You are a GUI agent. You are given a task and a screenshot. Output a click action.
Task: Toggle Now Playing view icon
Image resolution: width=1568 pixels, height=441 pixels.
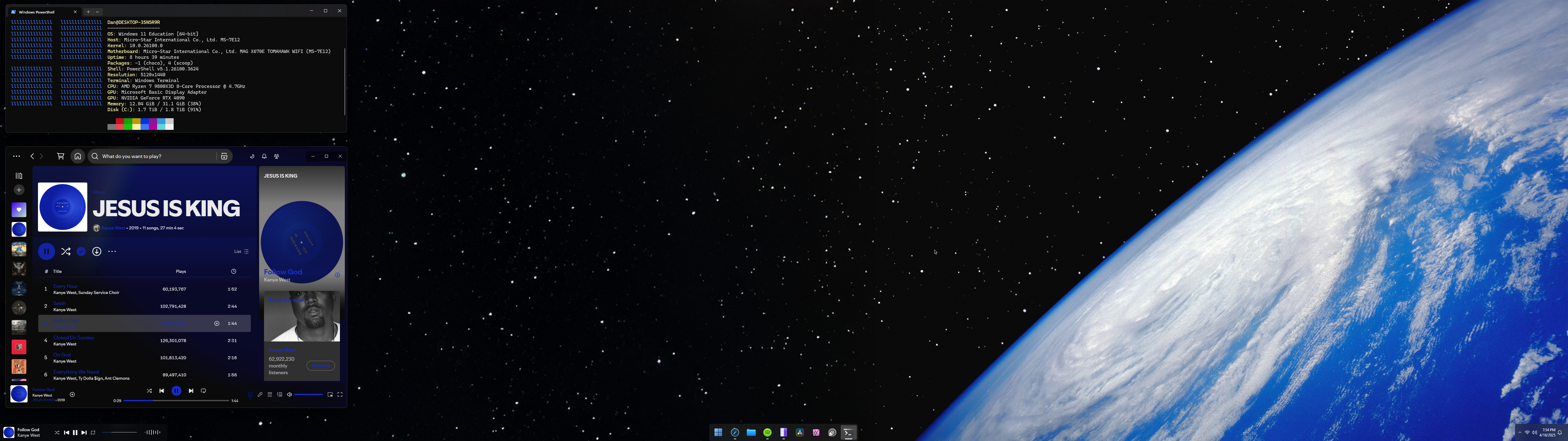pyautogui.click(x=250, y=395)
